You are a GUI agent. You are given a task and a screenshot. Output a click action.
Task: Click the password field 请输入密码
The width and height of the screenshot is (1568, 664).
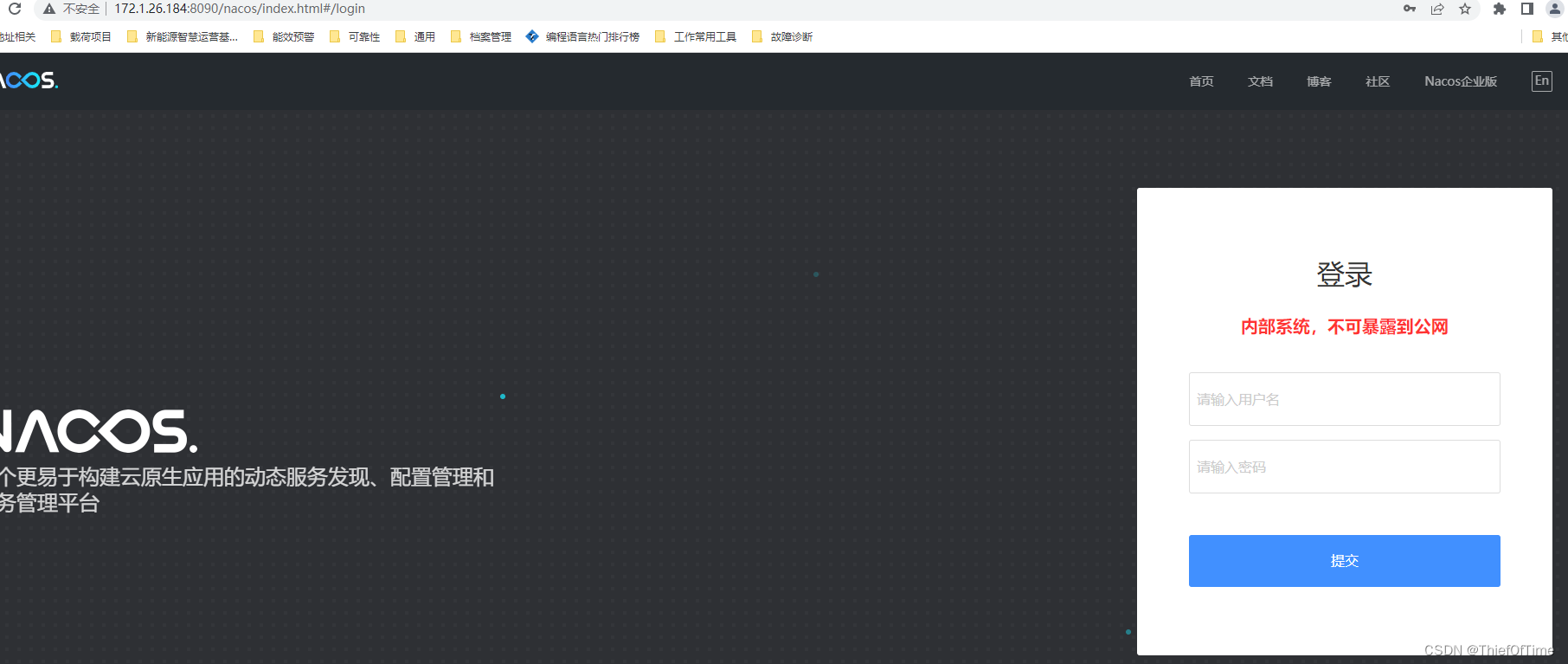coord(1345,467)
